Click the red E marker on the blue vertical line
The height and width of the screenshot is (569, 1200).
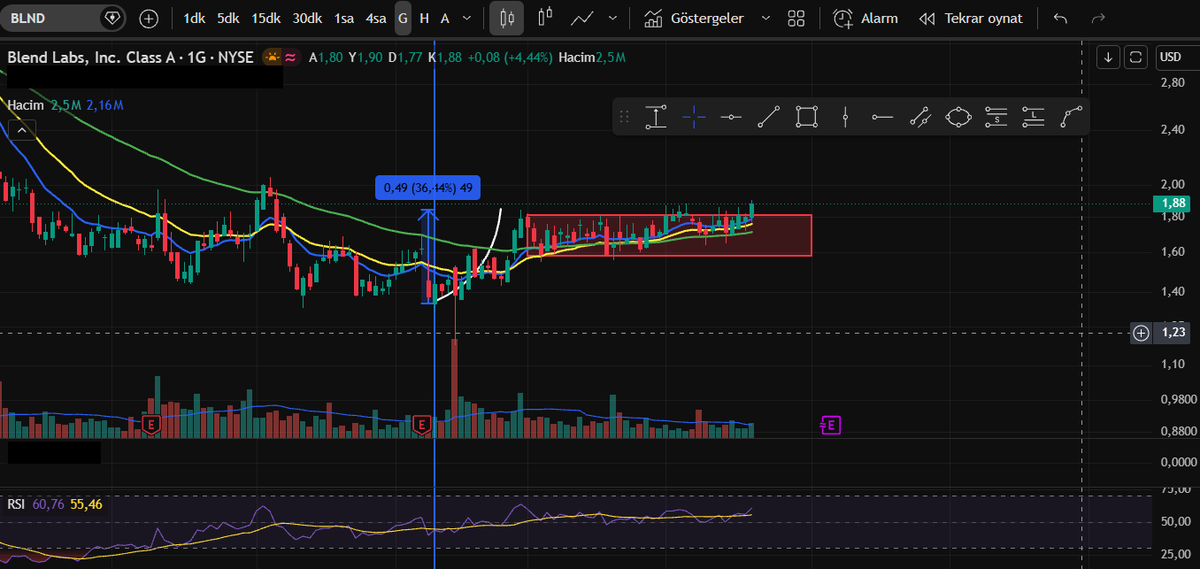click(x=421, y=425)
